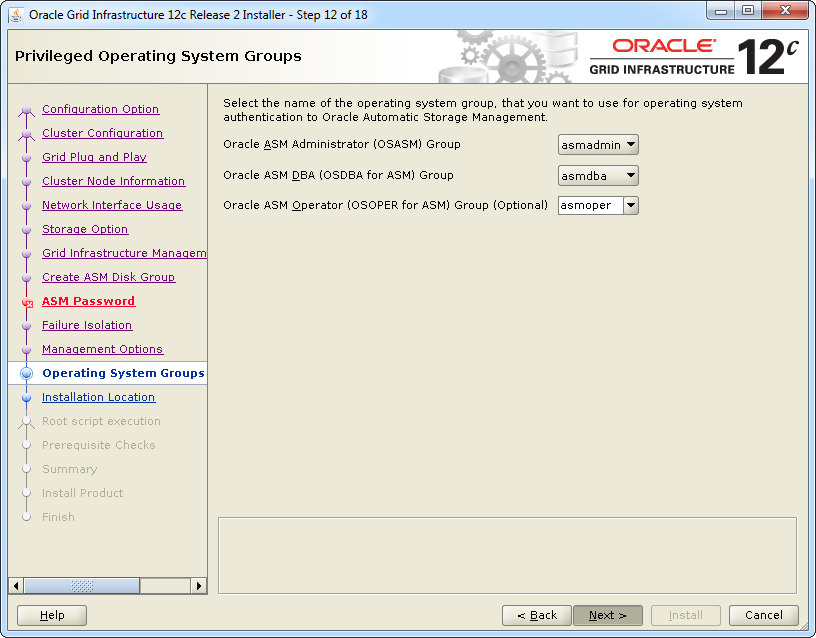Screen dimensions: 816x638
Task: Open the Installation Location step
Action: click(98, 397)
